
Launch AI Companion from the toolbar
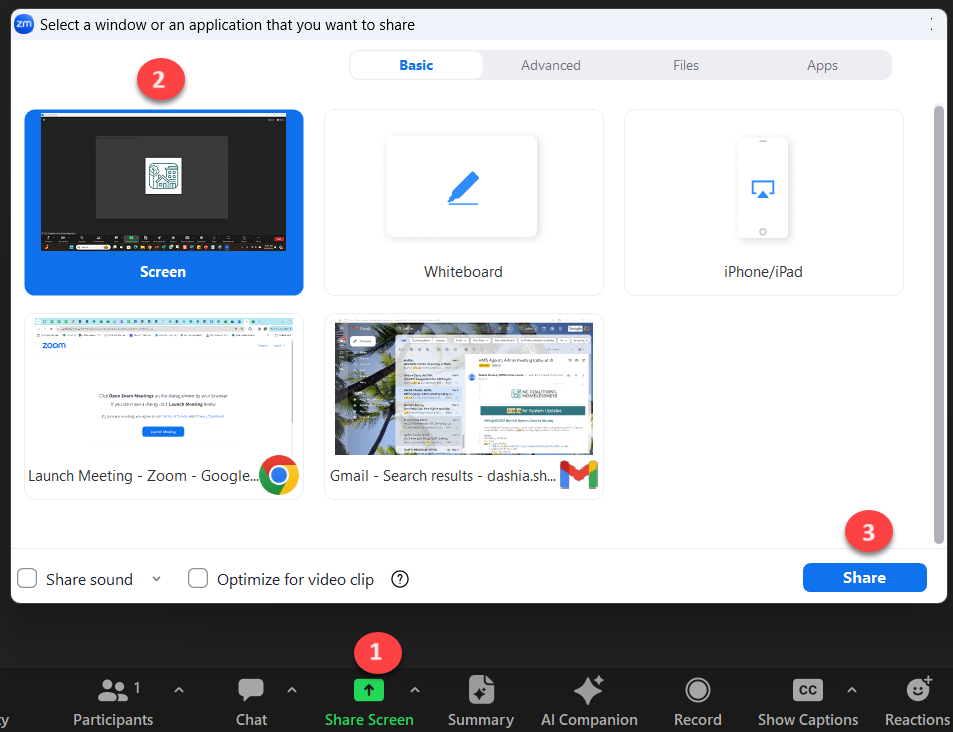click(589, 689)
